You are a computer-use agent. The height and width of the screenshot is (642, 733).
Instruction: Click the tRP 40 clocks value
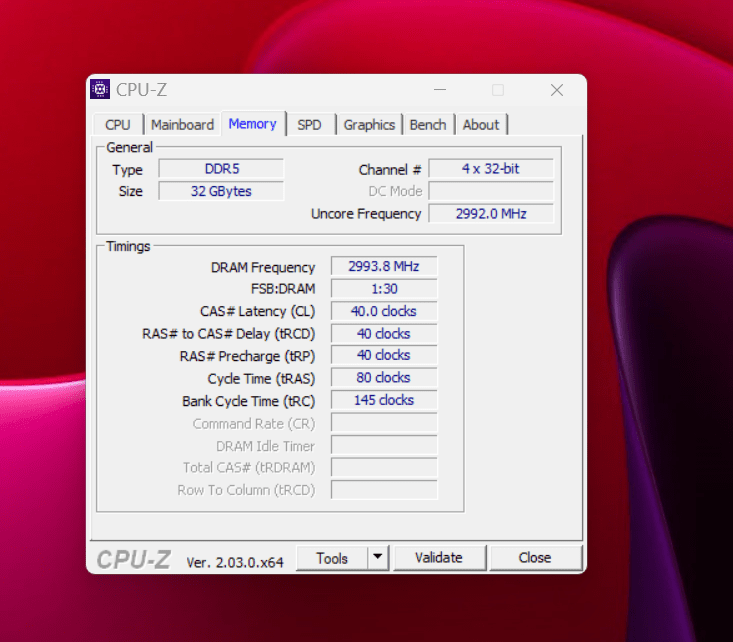click(384, 355)
